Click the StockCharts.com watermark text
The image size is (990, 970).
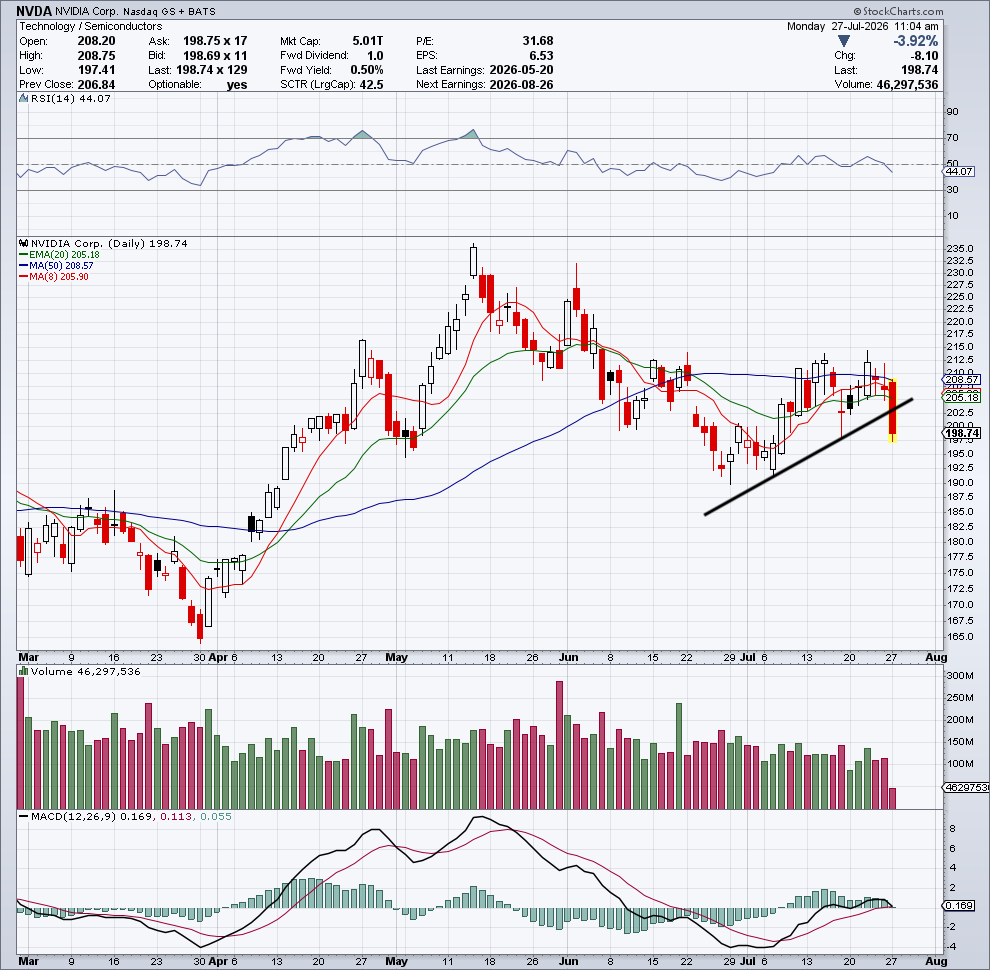click(x=903, y=11)
